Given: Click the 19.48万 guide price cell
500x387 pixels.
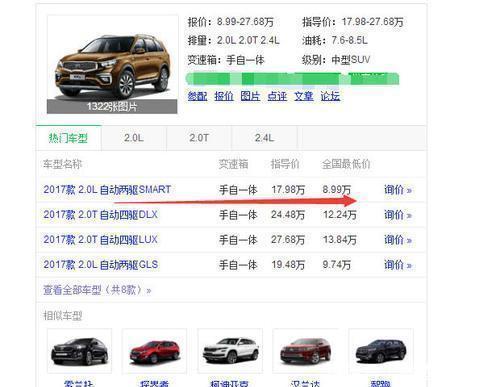Looking at the screenshot, I should pyautogui.click(x=288, y=265).
